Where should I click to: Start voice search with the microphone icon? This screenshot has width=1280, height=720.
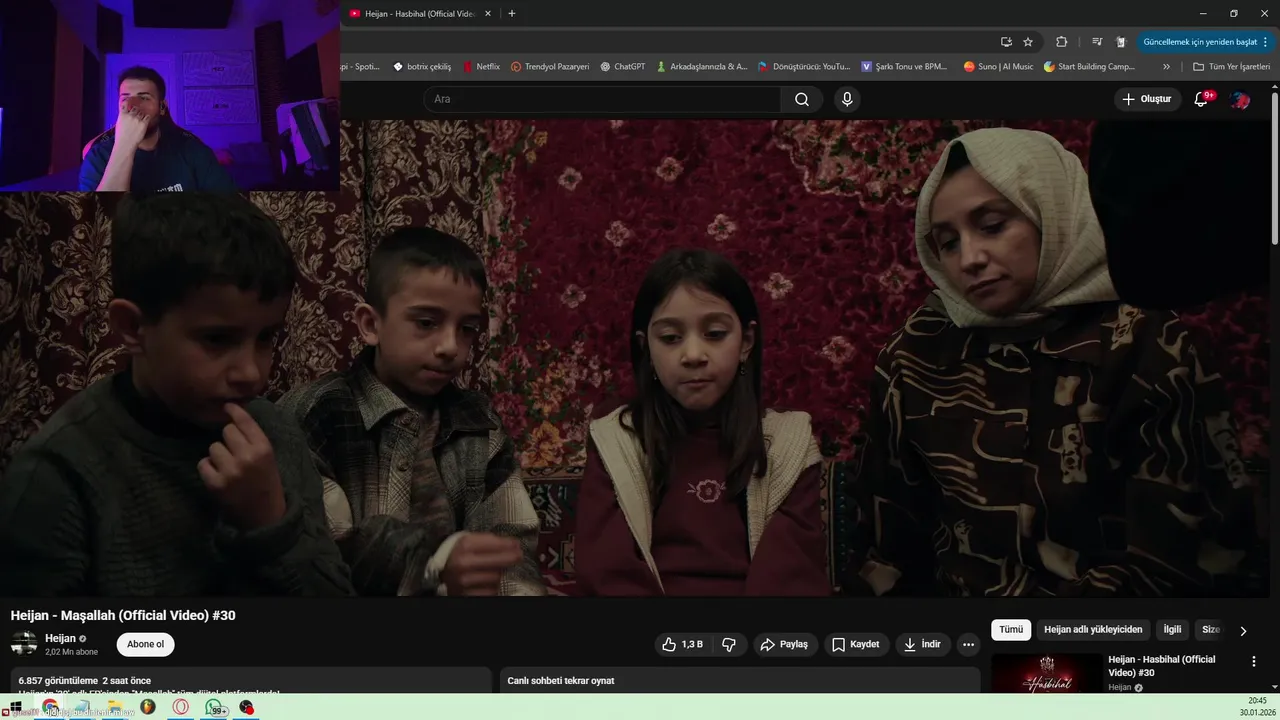[x=847, y=99]
